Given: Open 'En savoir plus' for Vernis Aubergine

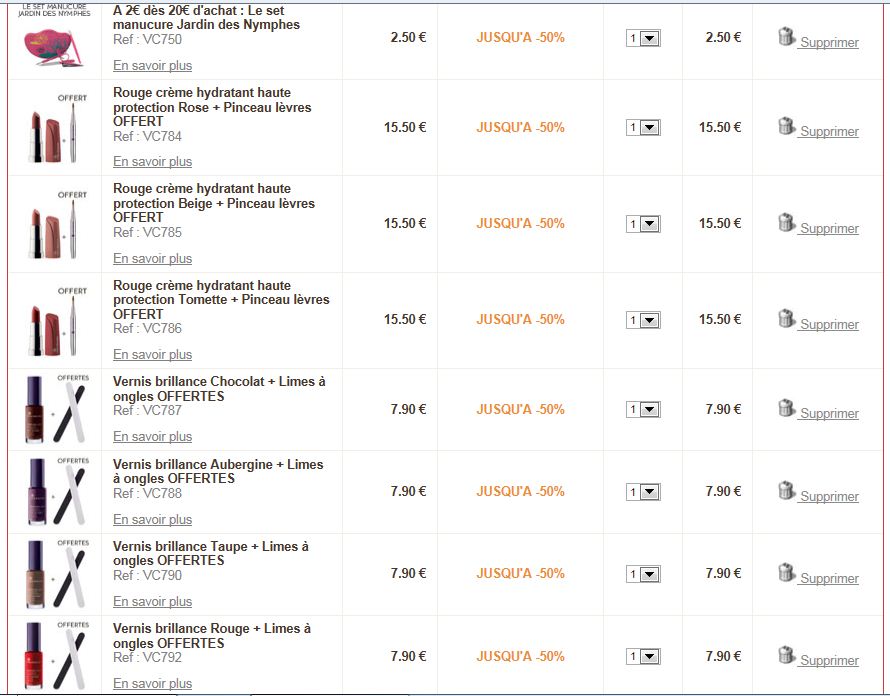Looking at the screenshot, I should pos(152,520).
